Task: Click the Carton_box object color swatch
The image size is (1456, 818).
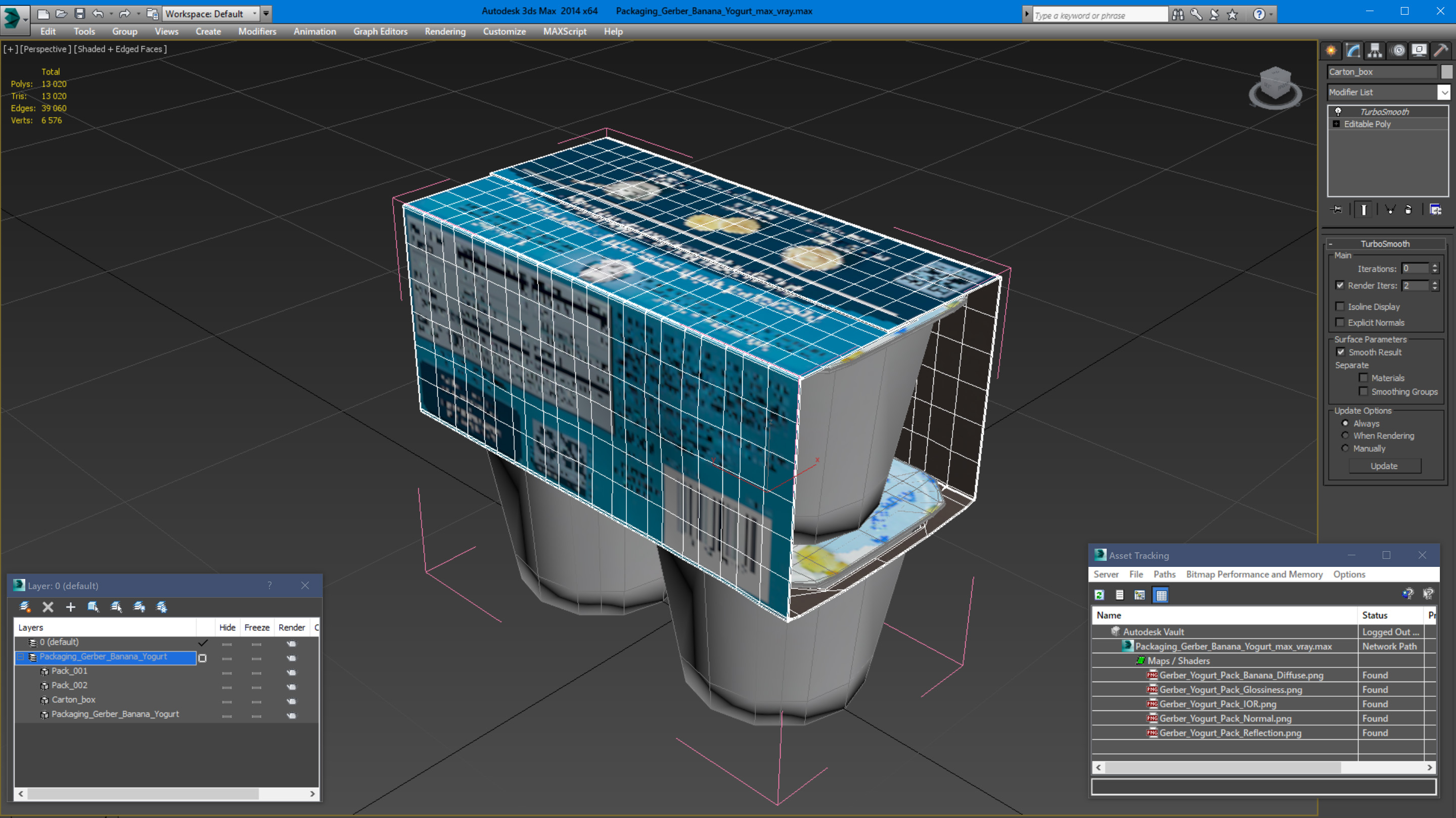Action: click(x=1446, y=72)
